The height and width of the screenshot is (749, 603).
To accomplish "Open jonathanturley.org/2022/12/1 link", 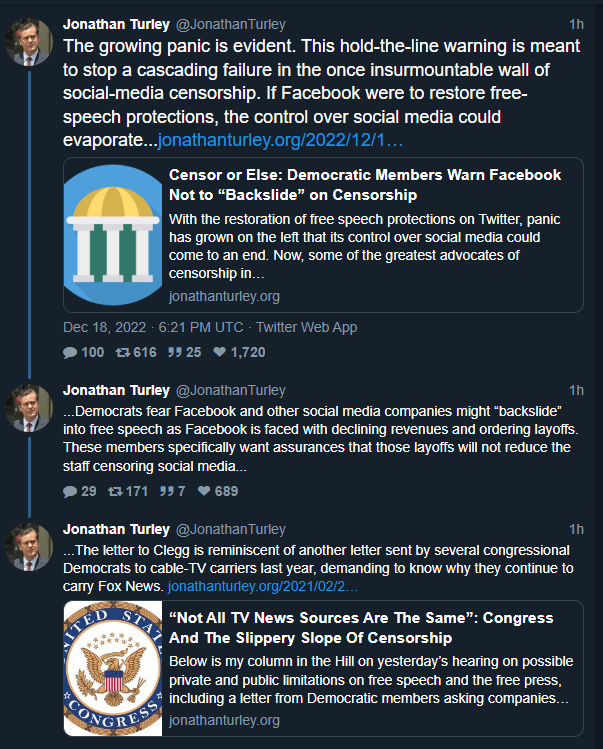I will [281, 140].
